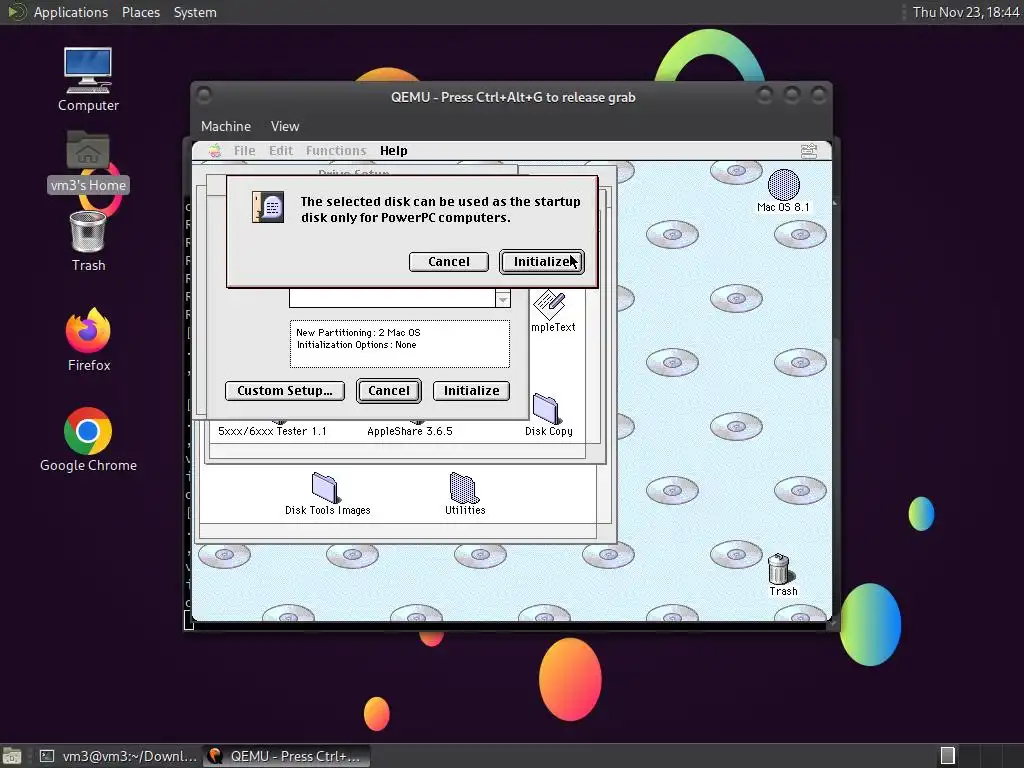Open the Applications menu in top panel

71,12
